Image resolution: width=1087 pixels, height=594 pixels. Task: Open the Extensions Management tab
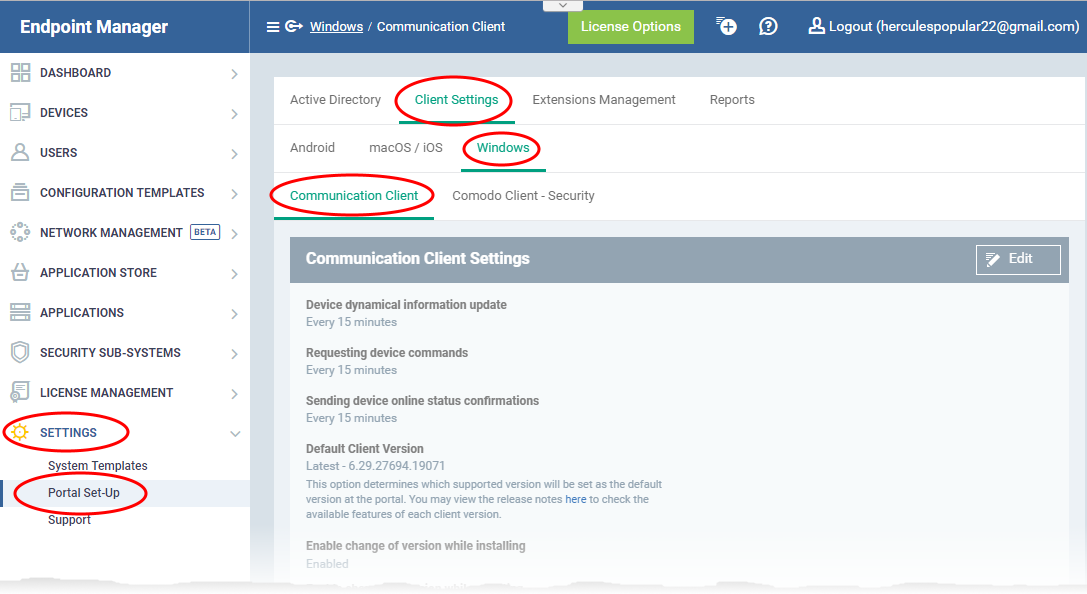pyautogui.click(x=604, y=100)
